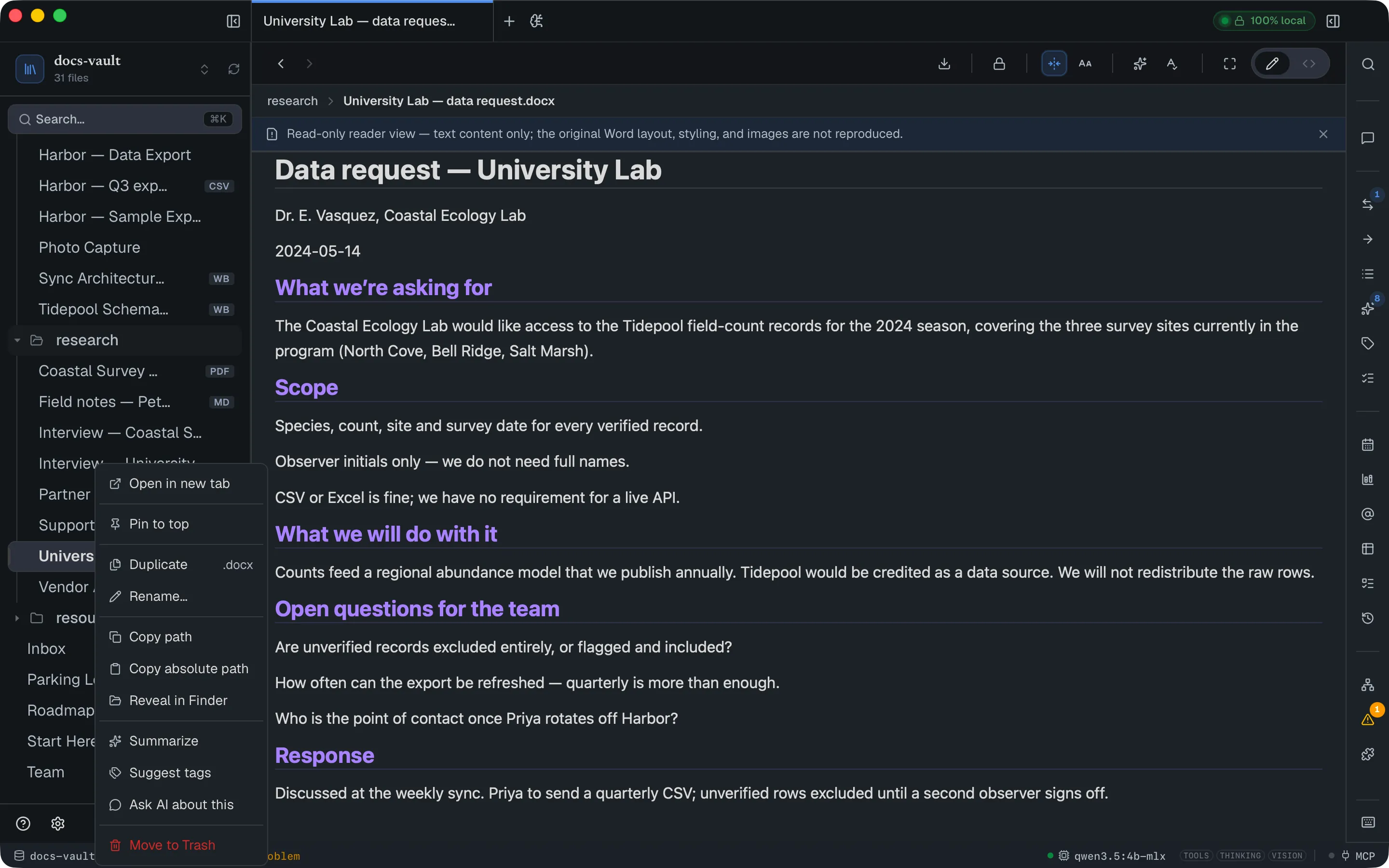Open the calendar icon in the right sidebar

[1368, 444]
